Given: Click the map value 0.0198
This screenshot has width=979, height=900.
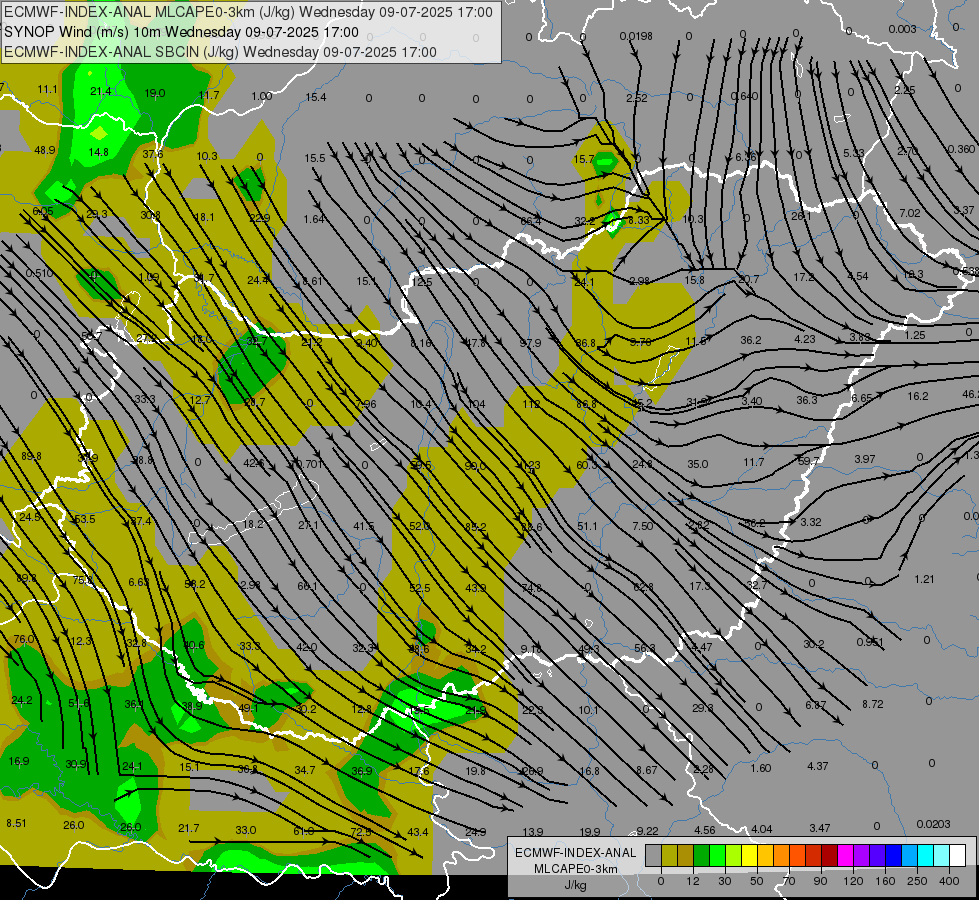Looking at the screenshot, I should pos(636,36).
